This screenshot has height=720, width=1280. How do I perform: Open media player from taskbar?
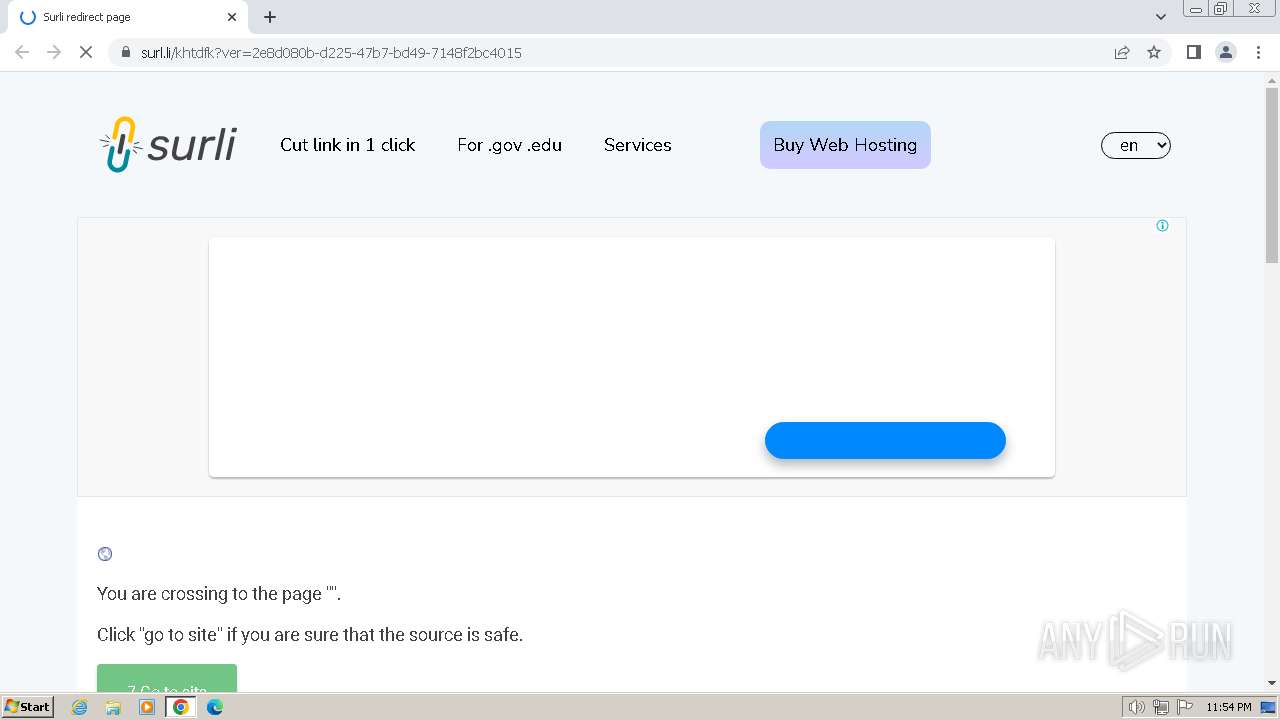tap(147, 707)
